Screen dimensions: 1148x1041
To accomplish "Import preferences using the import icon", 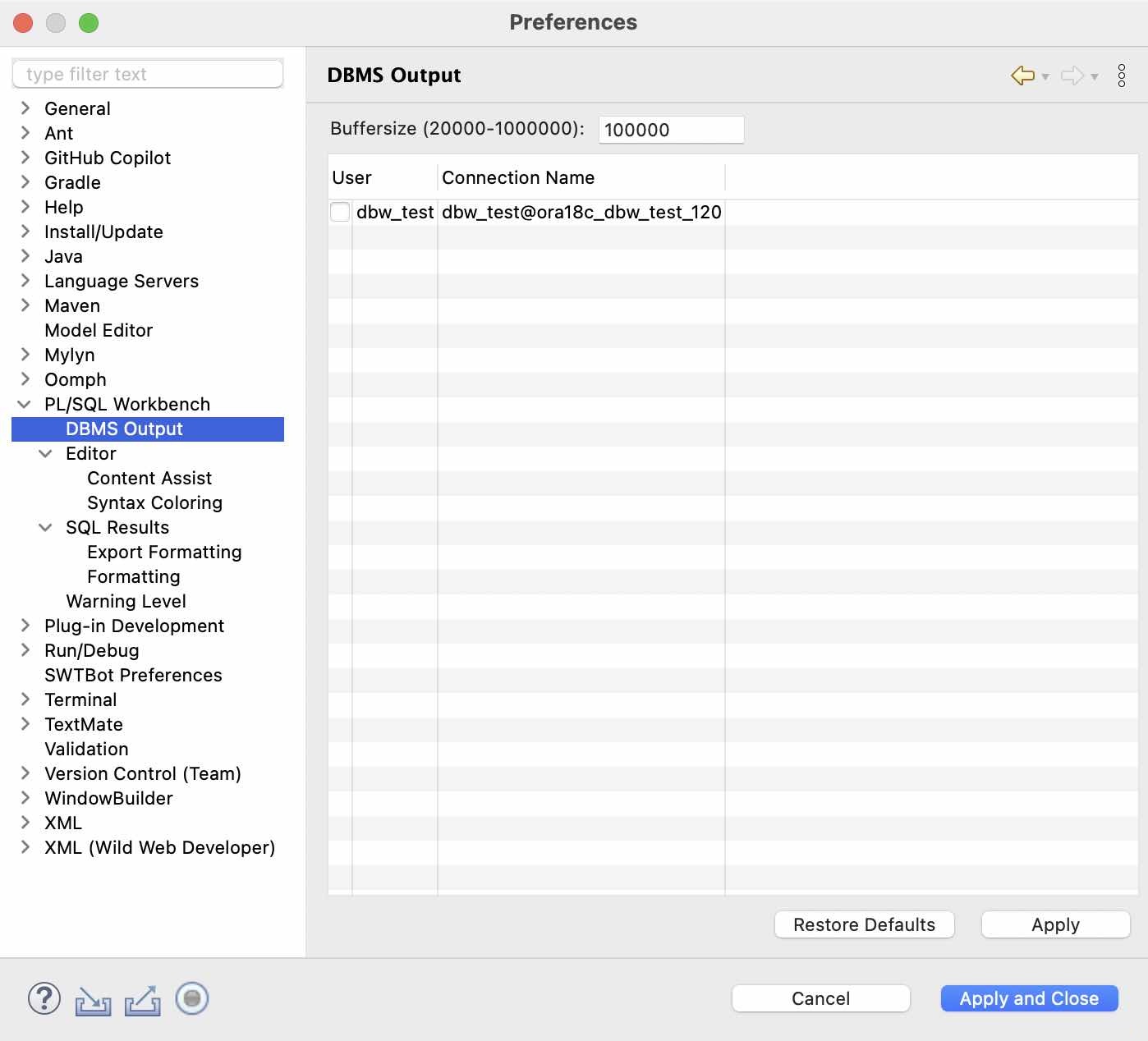I will point(93,1000).
